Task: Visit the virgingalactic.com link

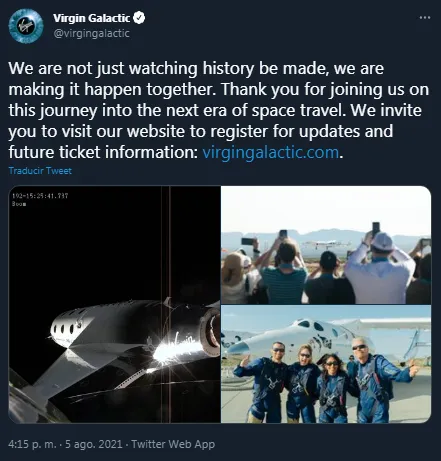Action: tap(271, 152)
